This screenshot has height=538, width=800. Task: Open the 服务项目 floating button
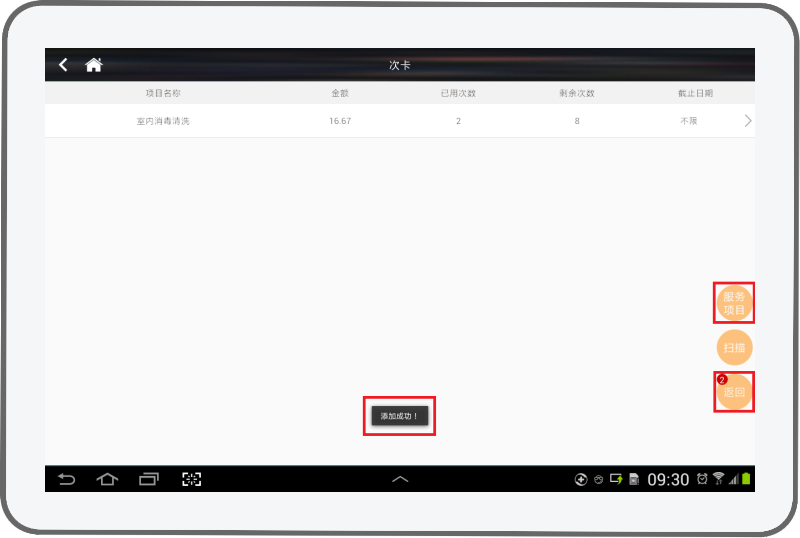734,303
